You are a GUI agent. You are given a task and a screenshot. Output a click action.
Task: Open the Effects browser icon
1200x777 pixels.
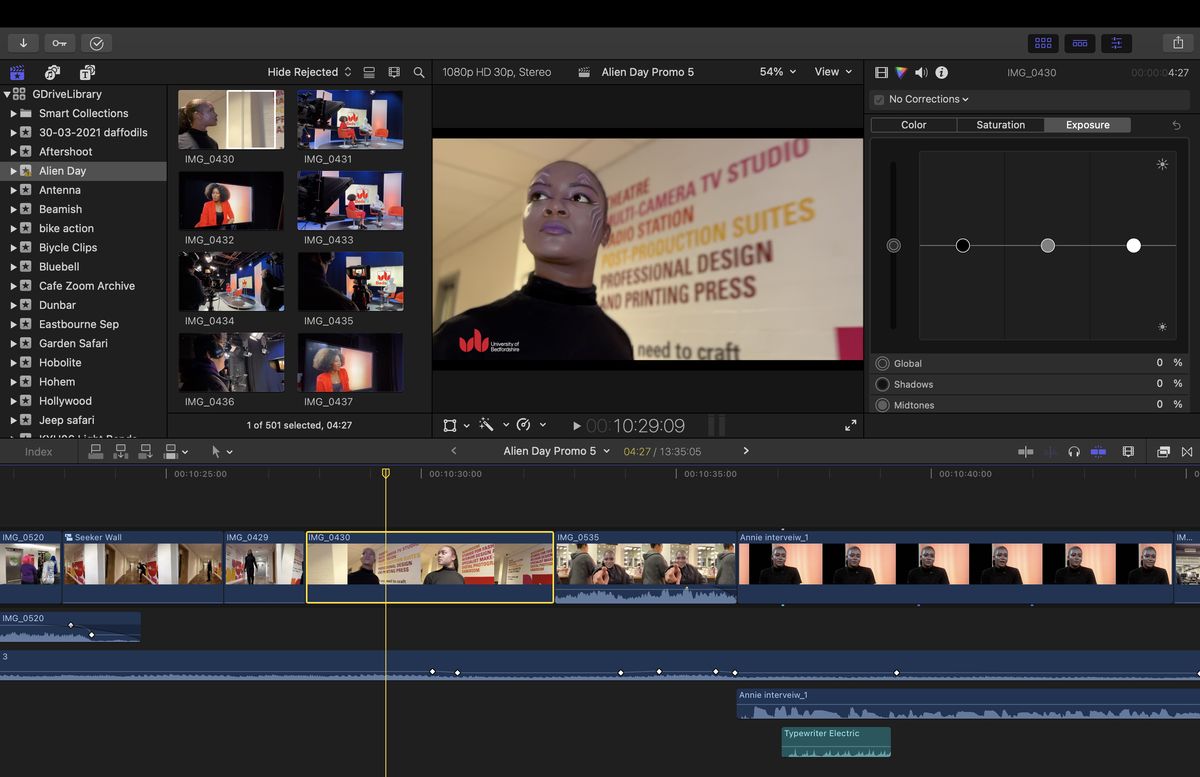(1163, 451)
